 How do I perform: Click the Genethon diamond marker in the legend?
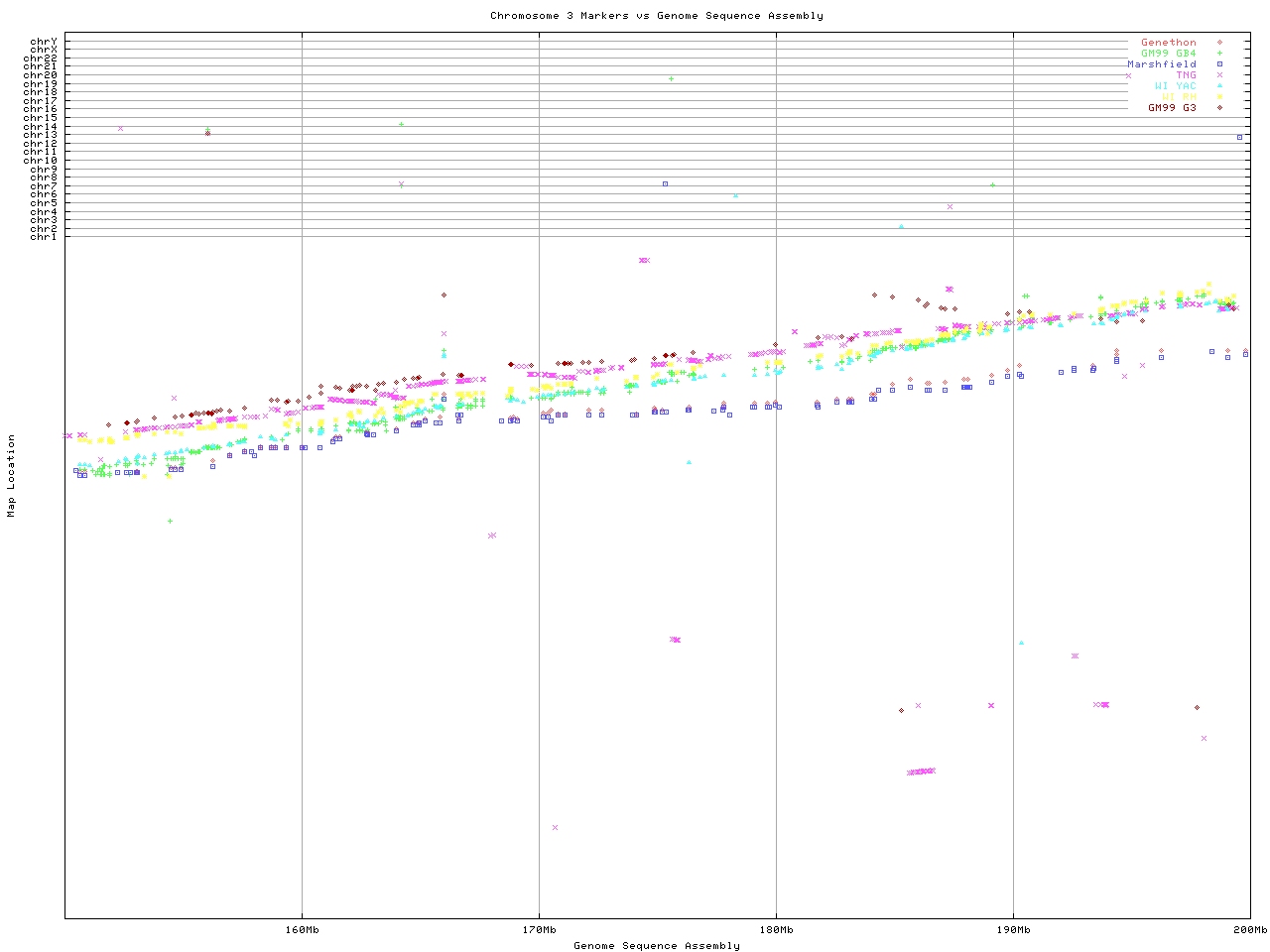1219,43
